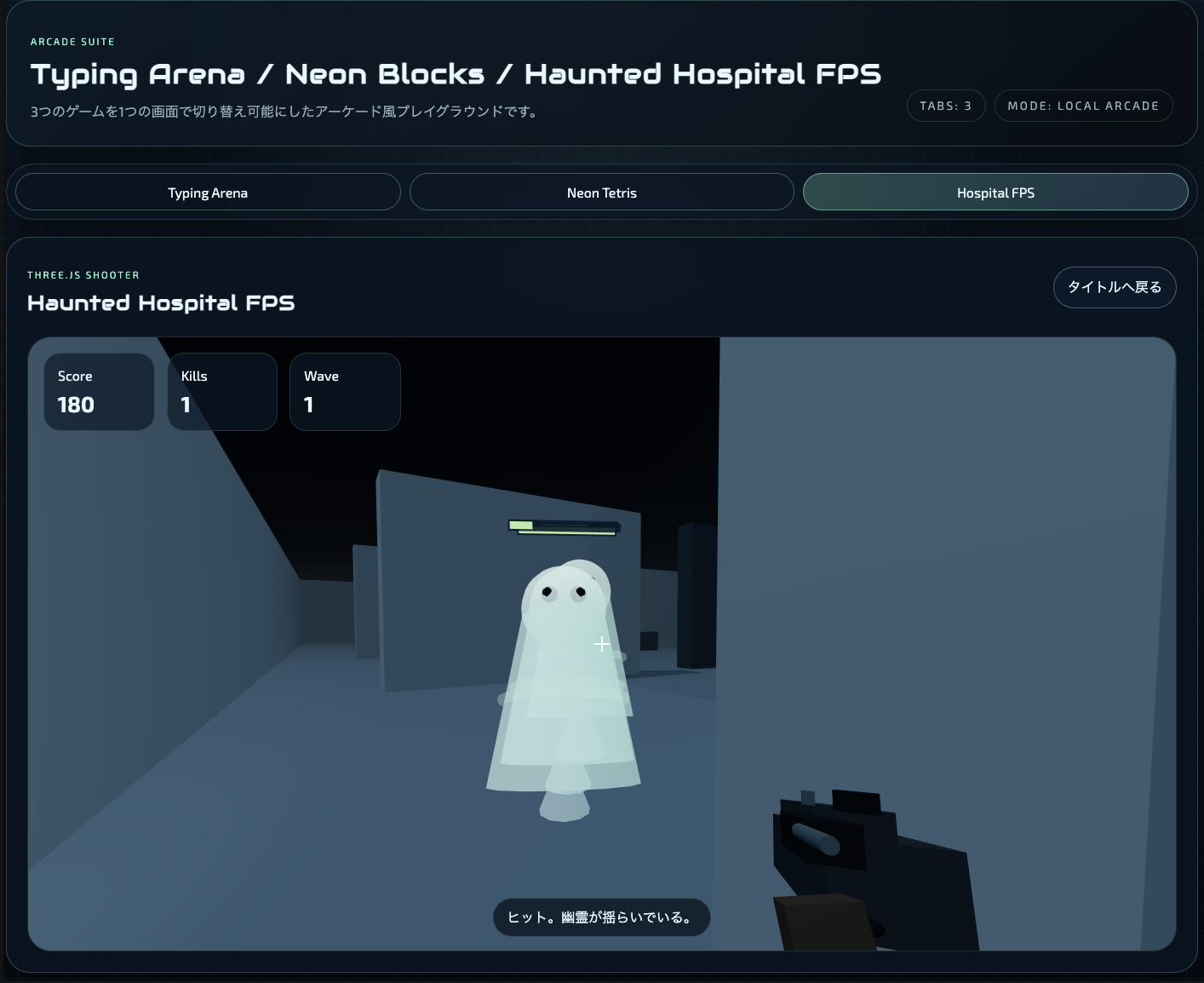The height and width of the screenshot is (983, 1204).
Task: Click the pistol barrel in the foreground
Action: point(816,838)
